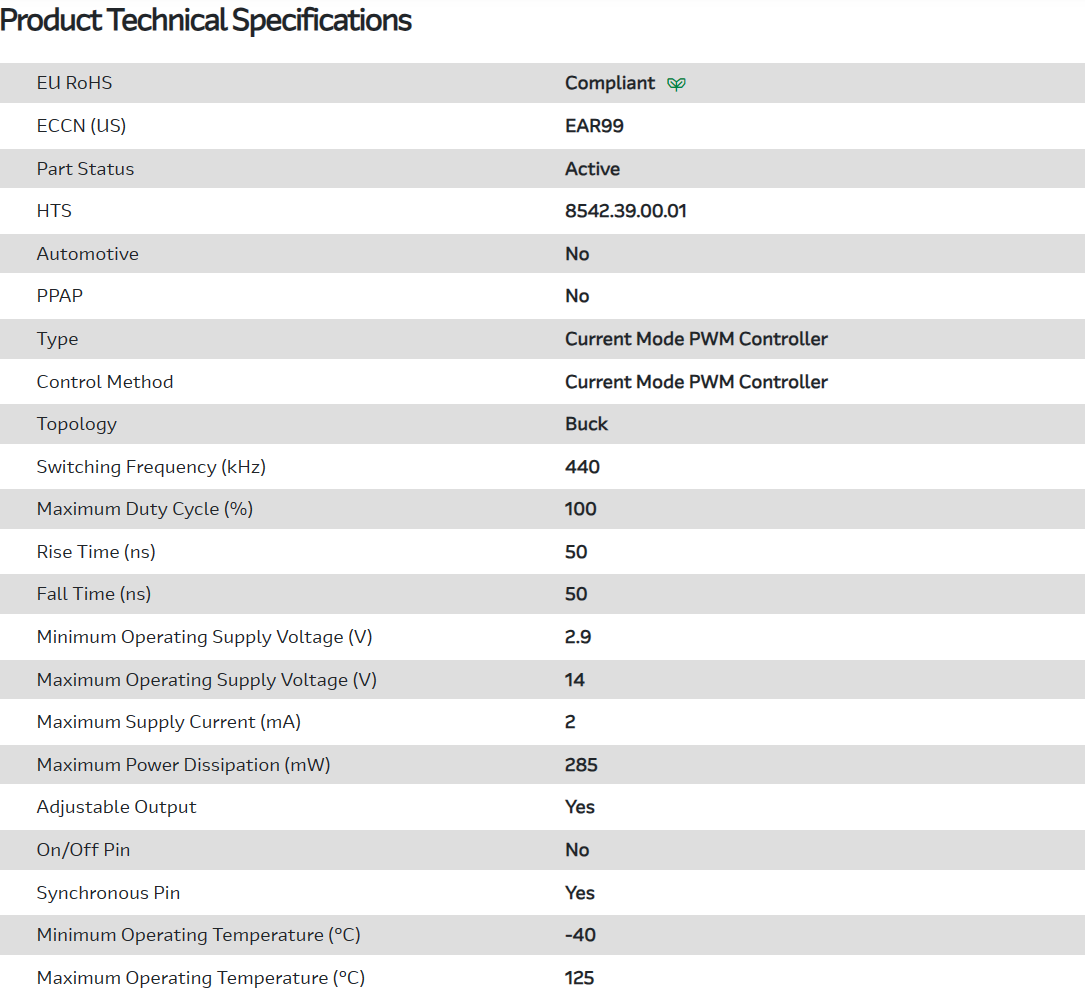Click the Automotive row label
This screenshot has width=1085, height=994.
88,254
